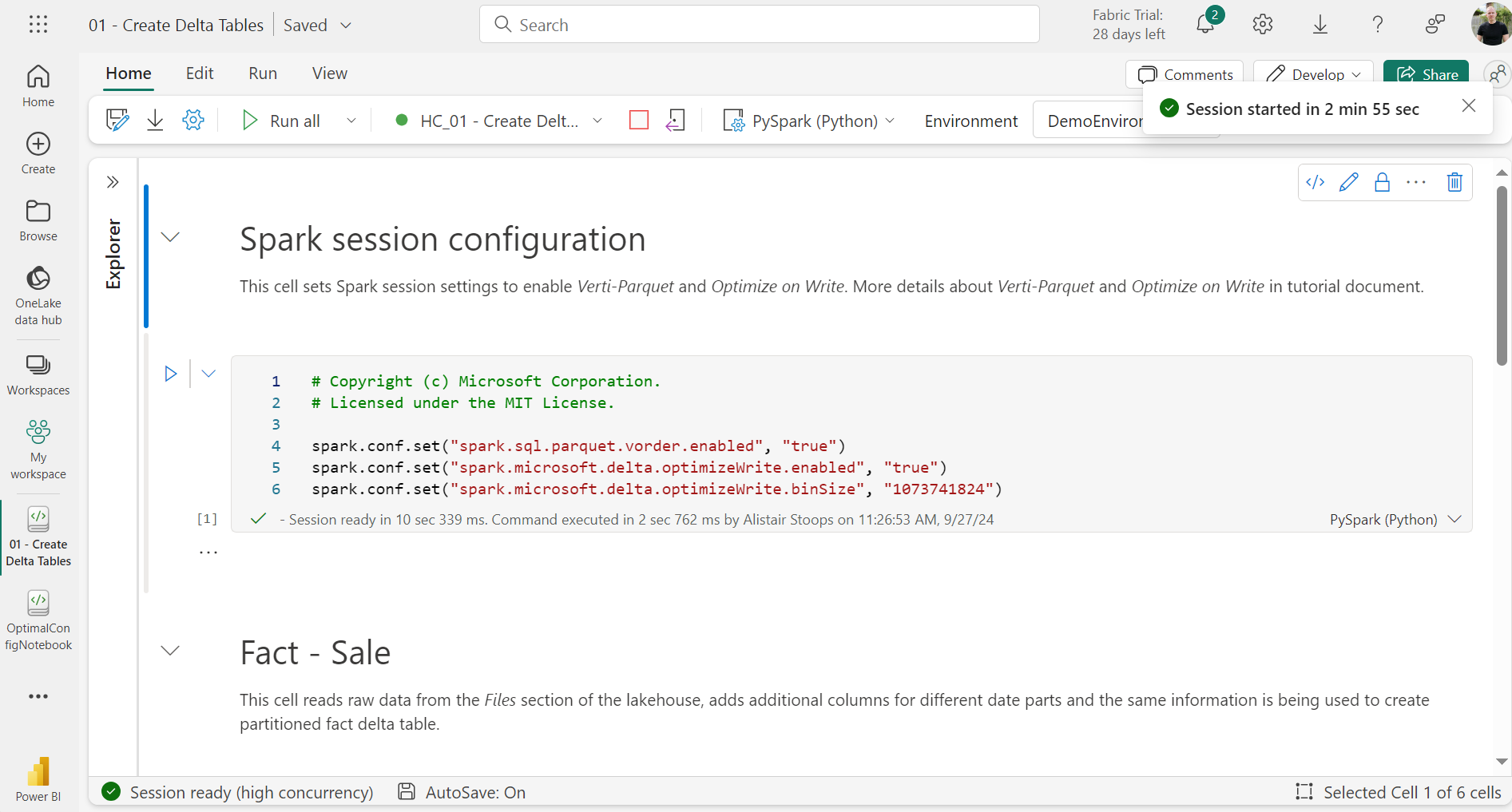Dismiss the session started notification
This screenshot has width=1512, height=812.
click(x=1469, y=105)
